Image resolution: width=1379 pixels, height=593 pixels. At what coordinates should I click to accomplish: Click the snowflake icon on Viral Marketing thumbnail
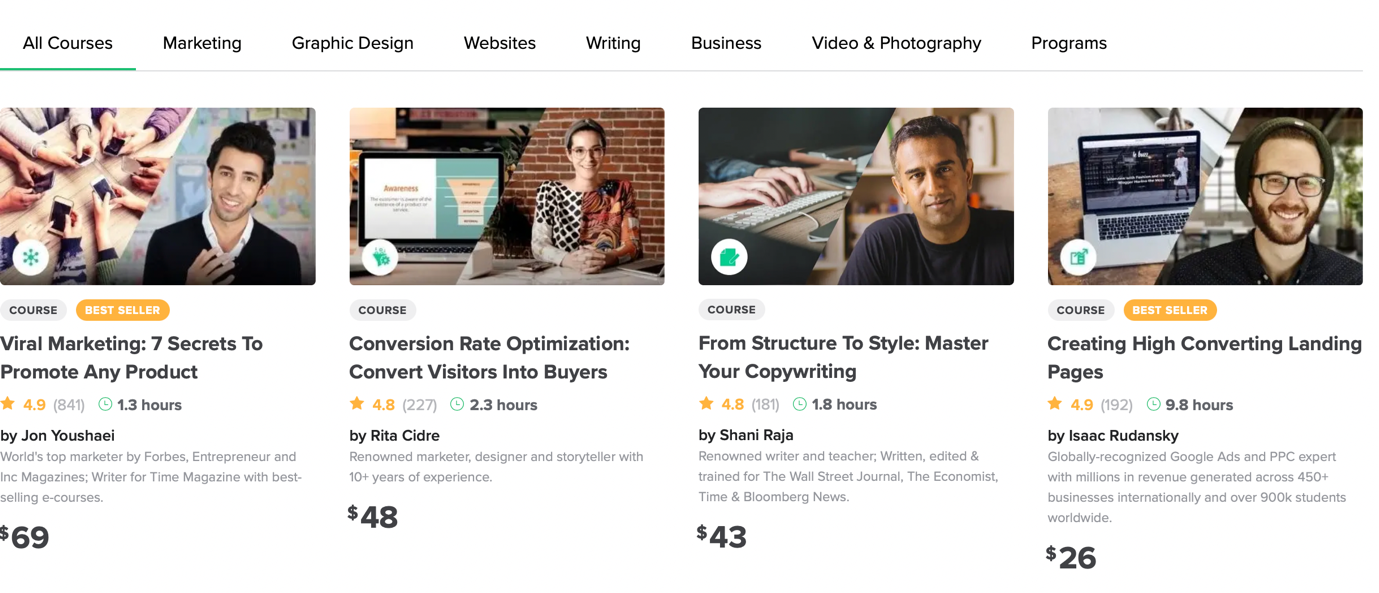tap(31, 258)
